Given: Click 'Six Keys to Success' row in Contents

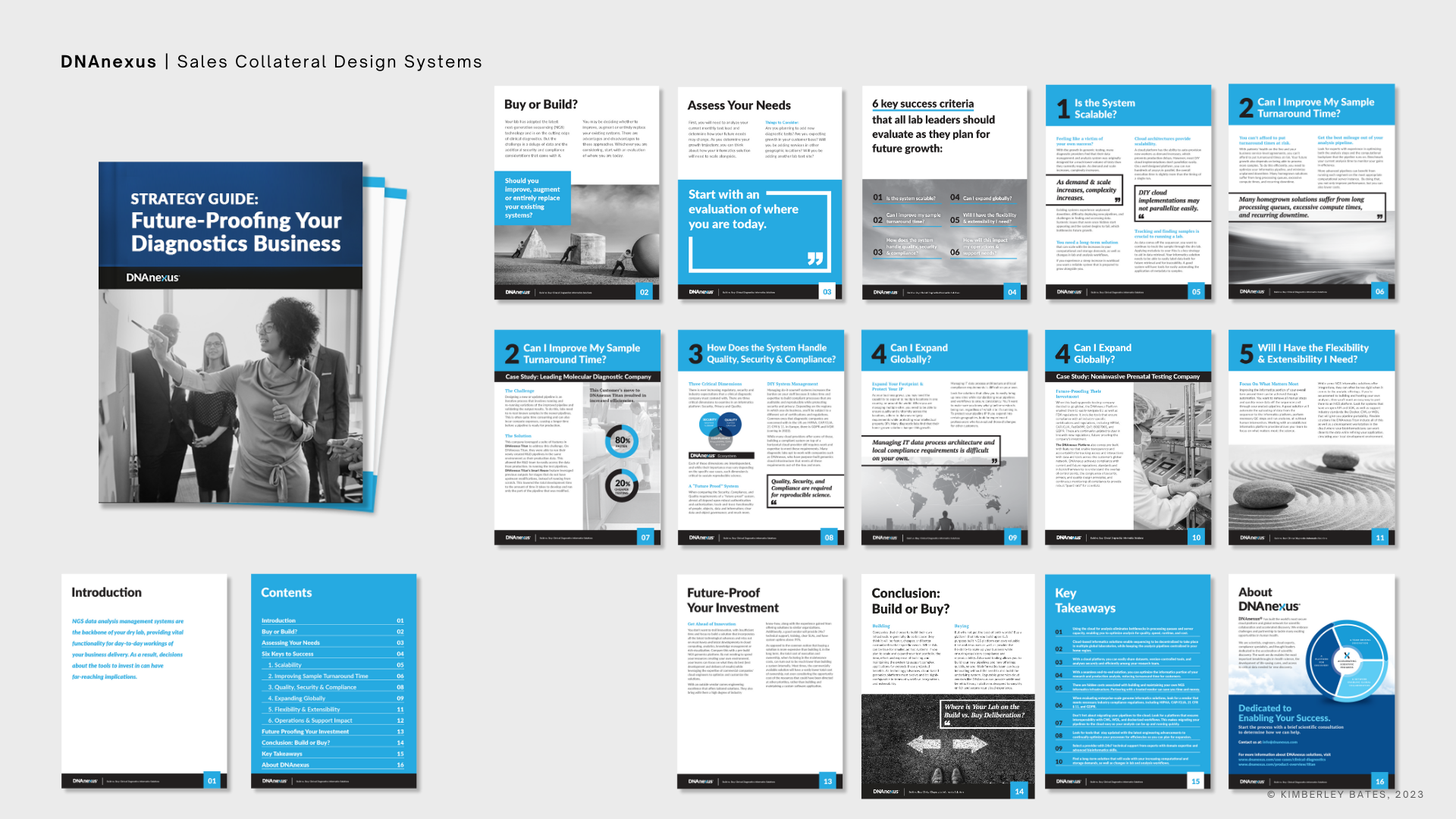Looking at the screenshot, I should [333, 654].
